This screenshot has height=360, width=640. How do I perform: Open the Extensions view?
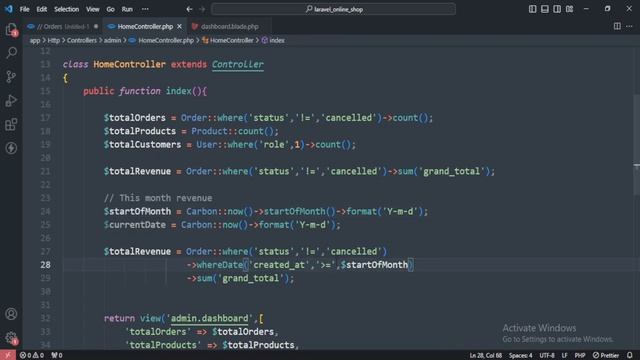pyautogui.click(x=11, y=124)
